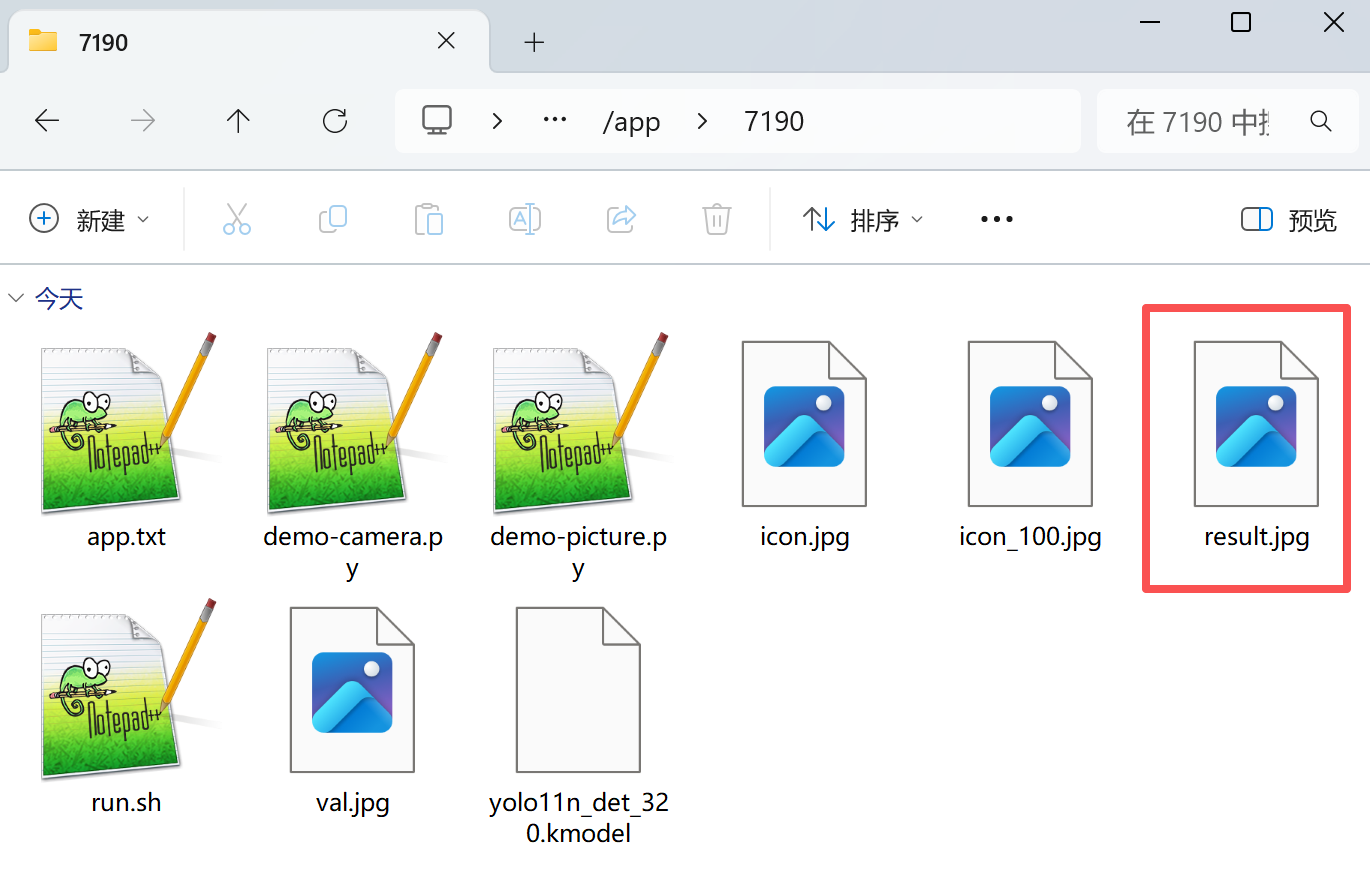
Task: Navigate back with the left arrow
Action: click(47, 122)
